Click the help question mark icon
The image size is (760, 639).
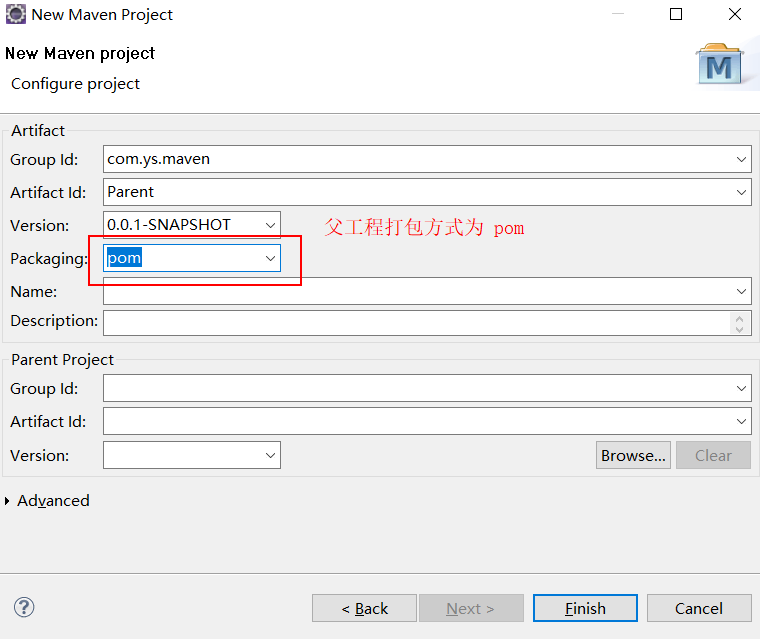[x=24, y=607]
